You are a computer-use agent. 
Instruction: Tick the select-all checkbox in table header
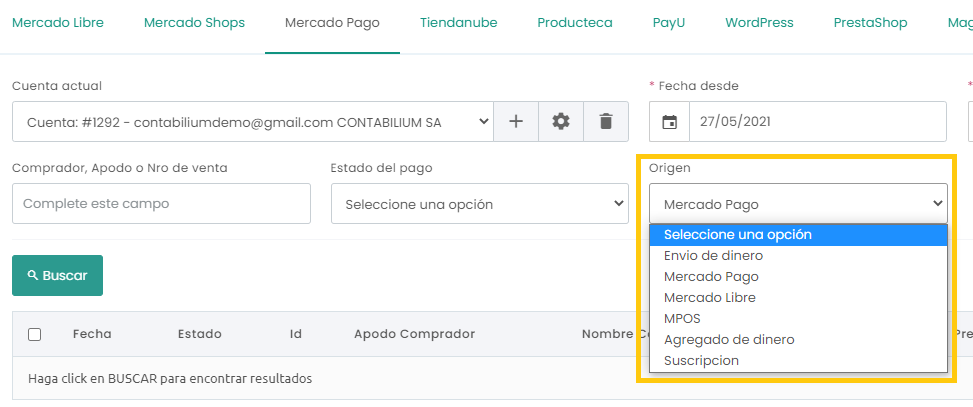[35, 334]
